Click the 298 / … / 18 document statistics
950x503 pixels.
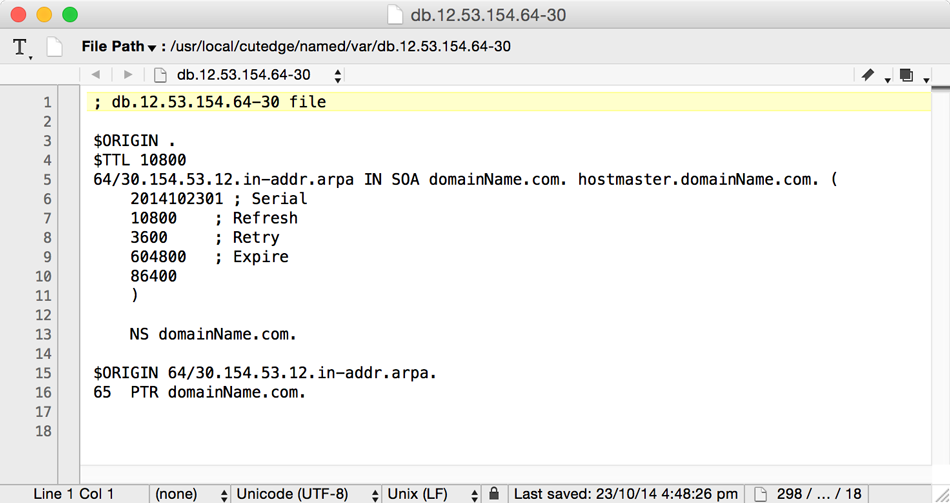click(x=819, y=494)
